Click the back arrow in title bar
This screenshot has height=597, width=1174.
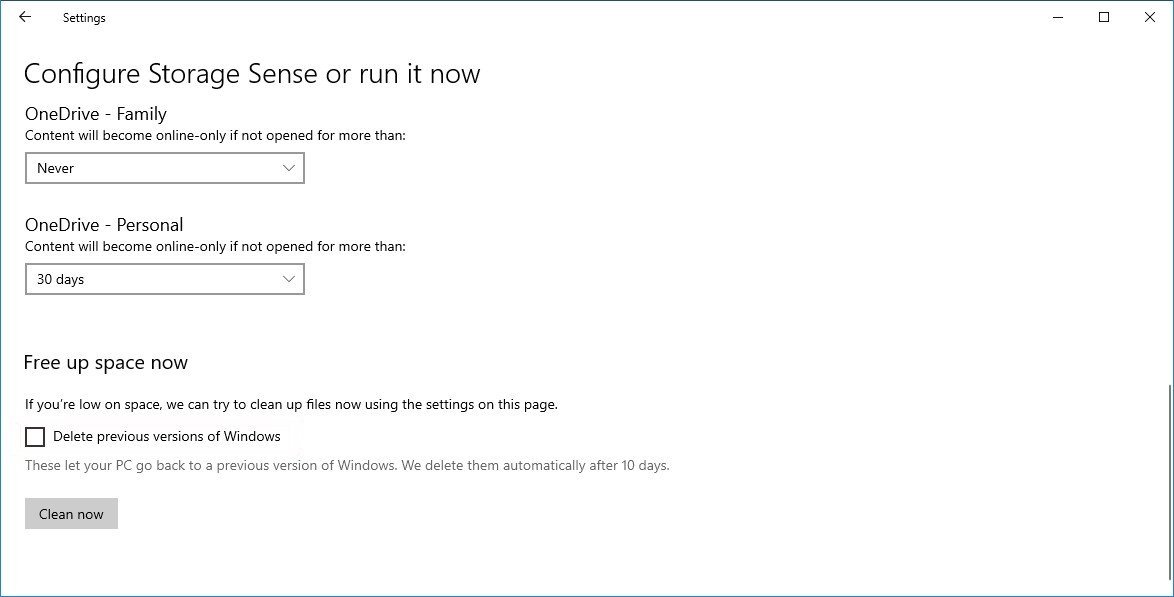pyautogui.click(x=25, y=17)
